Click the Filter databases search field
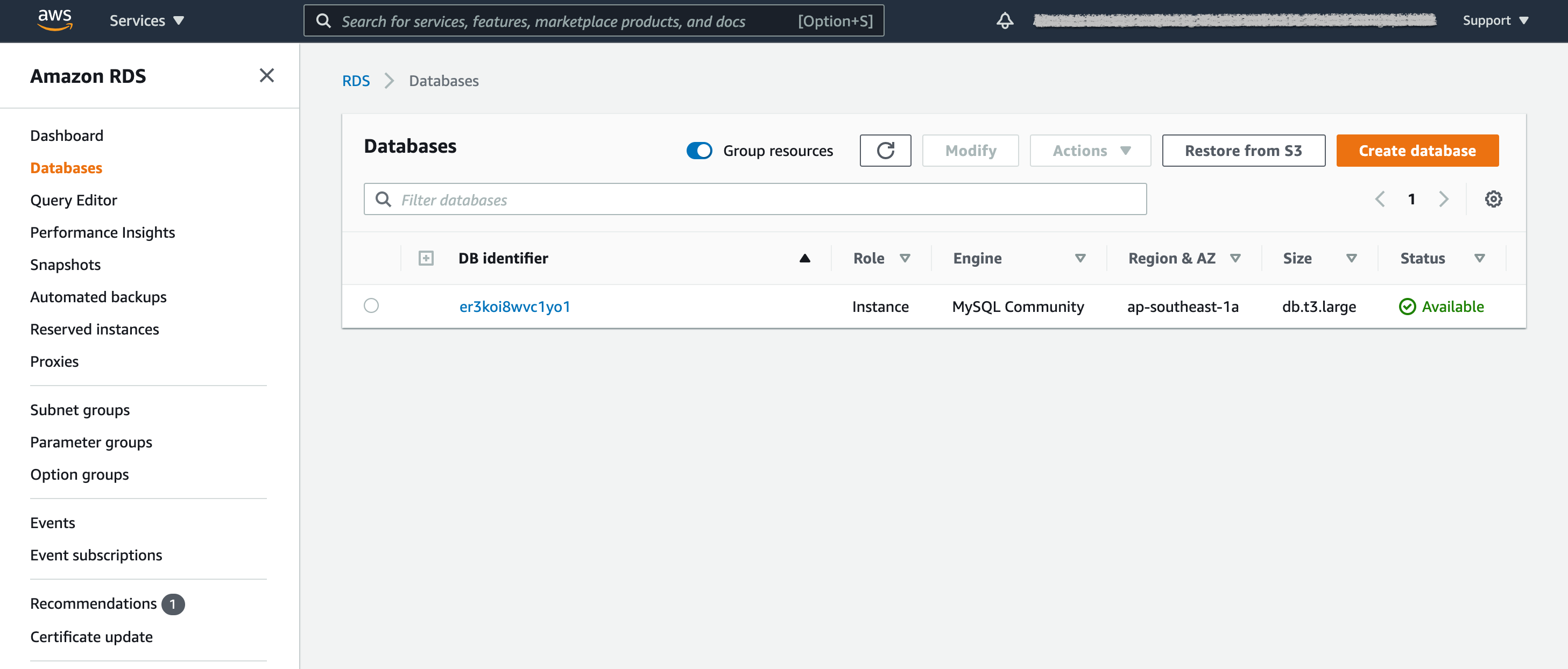 [x=755, y=200]
